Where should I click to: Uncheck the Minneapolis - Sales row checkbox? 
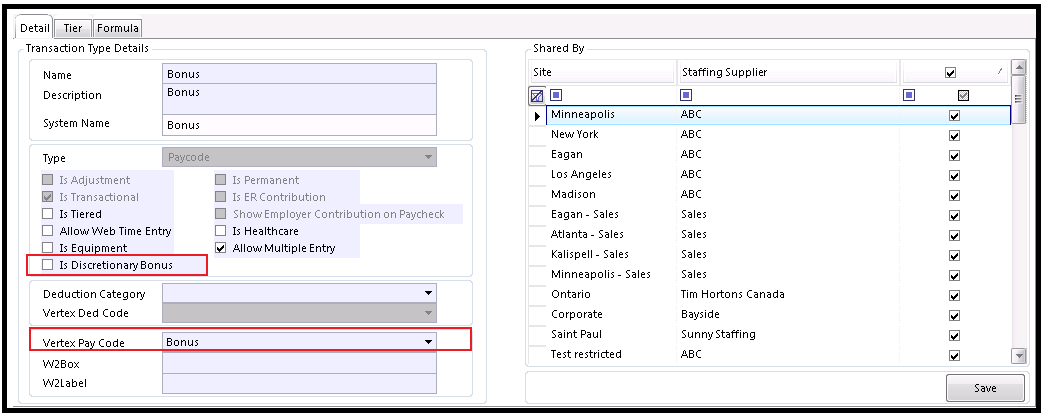click(954, 275)
